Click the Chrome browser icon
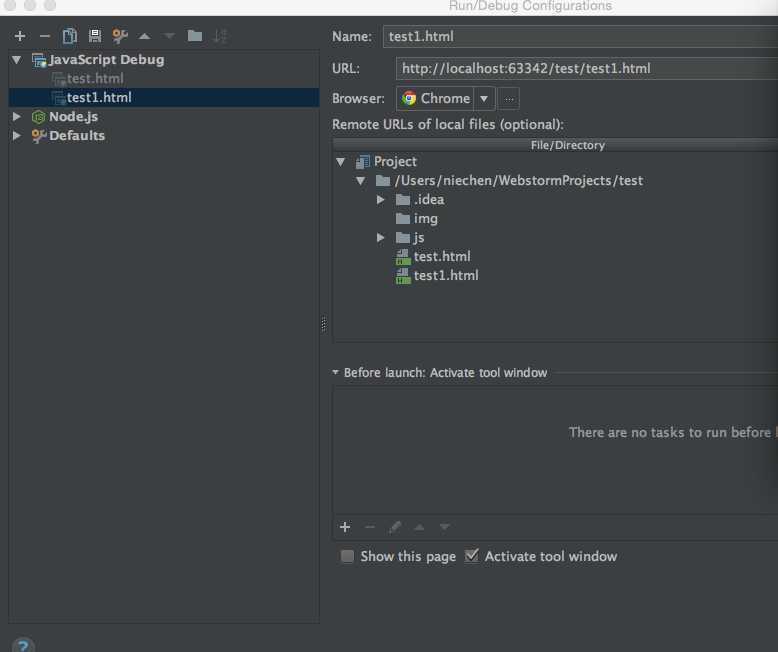The height and width of the screenshot is (652, 778). pos(409,98)
